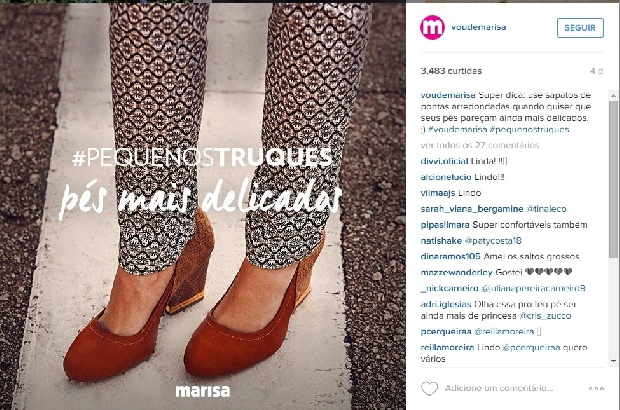
Task: Open the three-dot more options menu
Action: [x=596, y=389]
